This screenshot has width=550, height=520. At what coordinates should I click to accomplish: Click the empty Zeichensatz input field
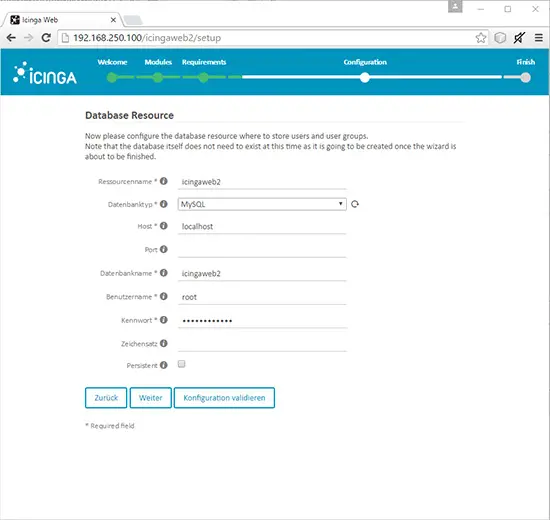[x=262, y=344]
